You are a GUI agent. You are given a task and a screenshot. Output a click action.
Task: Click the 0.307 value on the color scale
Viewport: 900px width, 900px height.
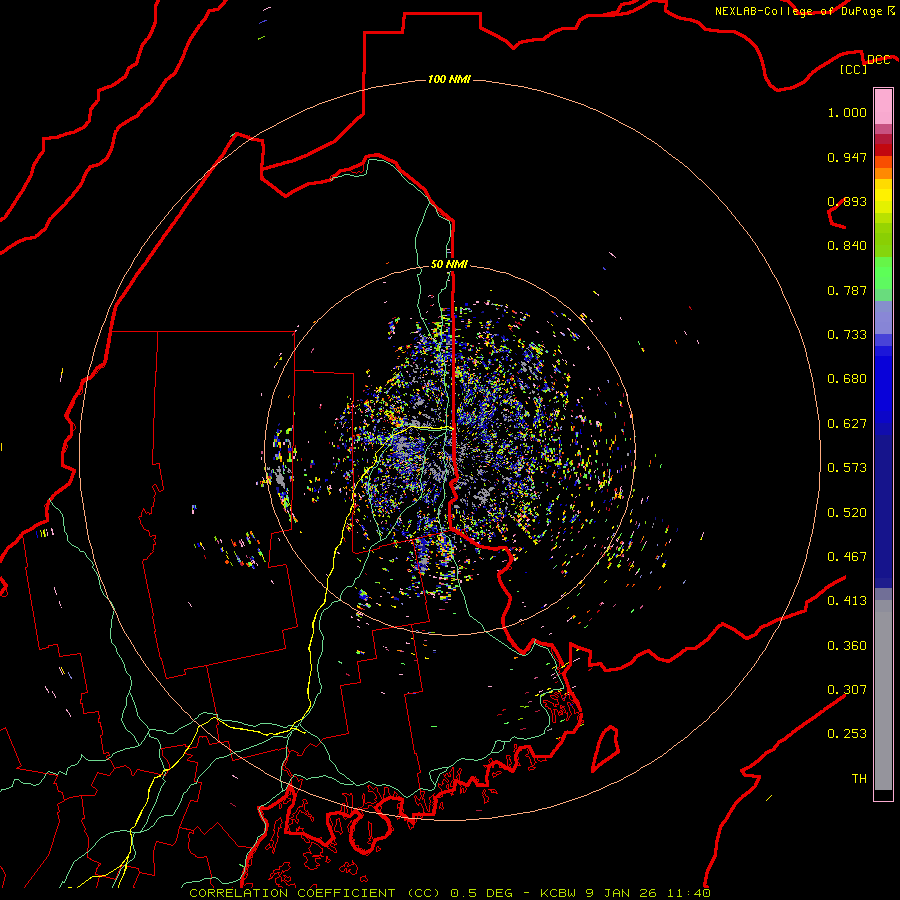point(847,689)
